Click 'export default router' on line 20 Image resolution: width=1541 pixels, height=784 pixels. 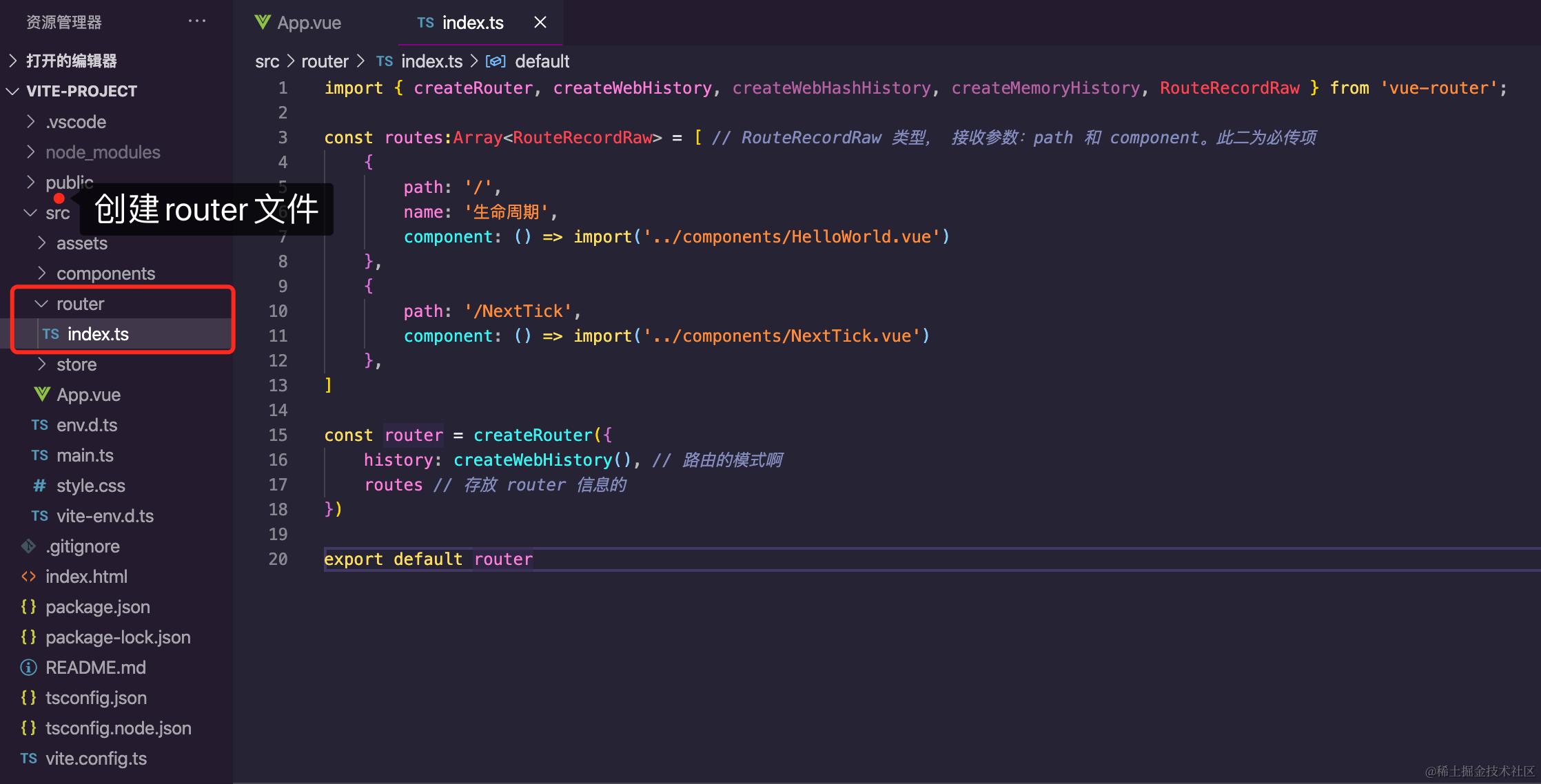point(428,559)
